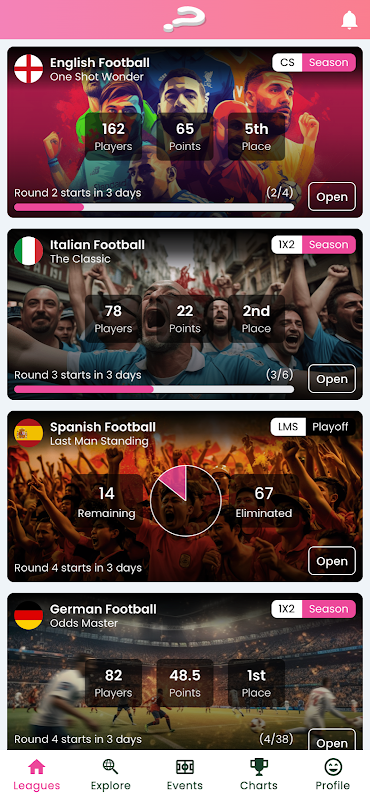Open the German Football league button
370x800 pixels.
(332, 740)
